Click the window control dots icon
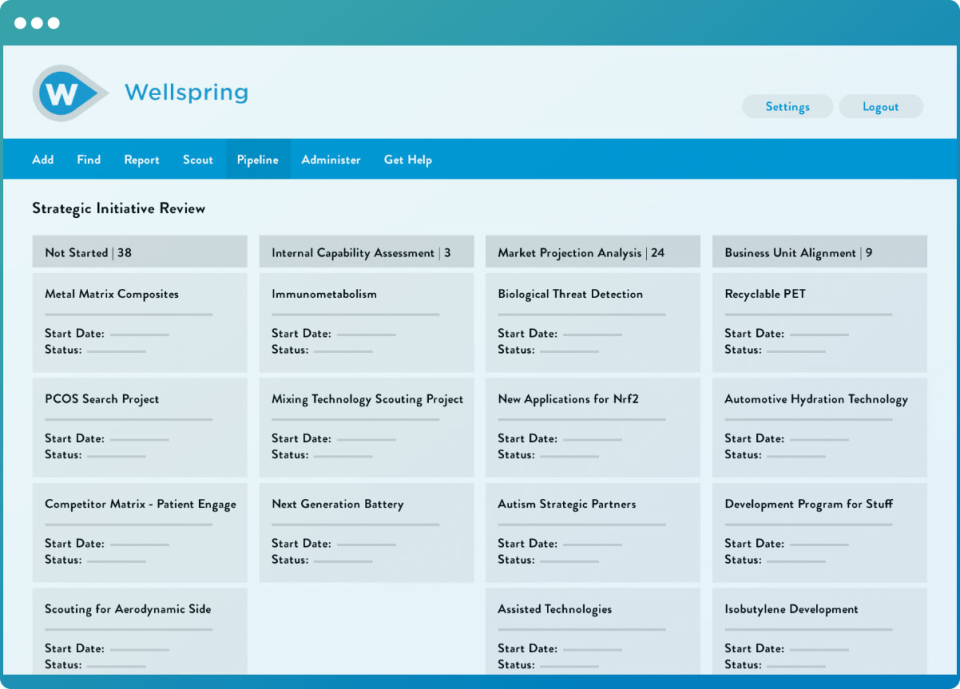Screen dimensions: 960x689 click(x=37, y=21)
